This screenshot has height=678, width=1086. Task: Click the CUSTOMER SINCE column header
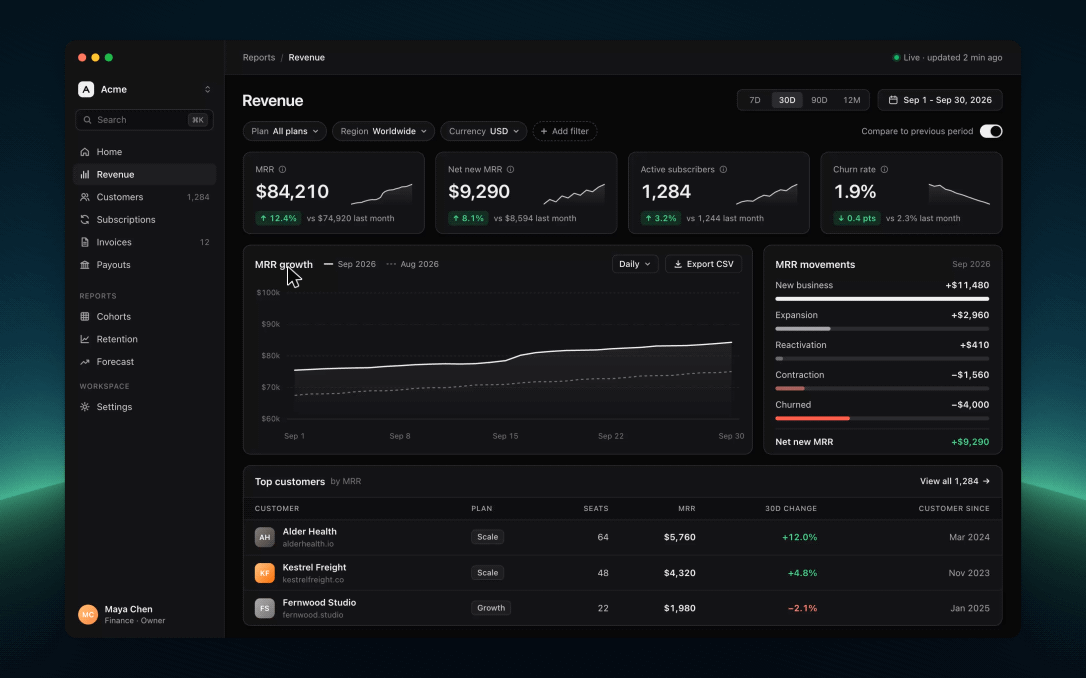(954, 508)
